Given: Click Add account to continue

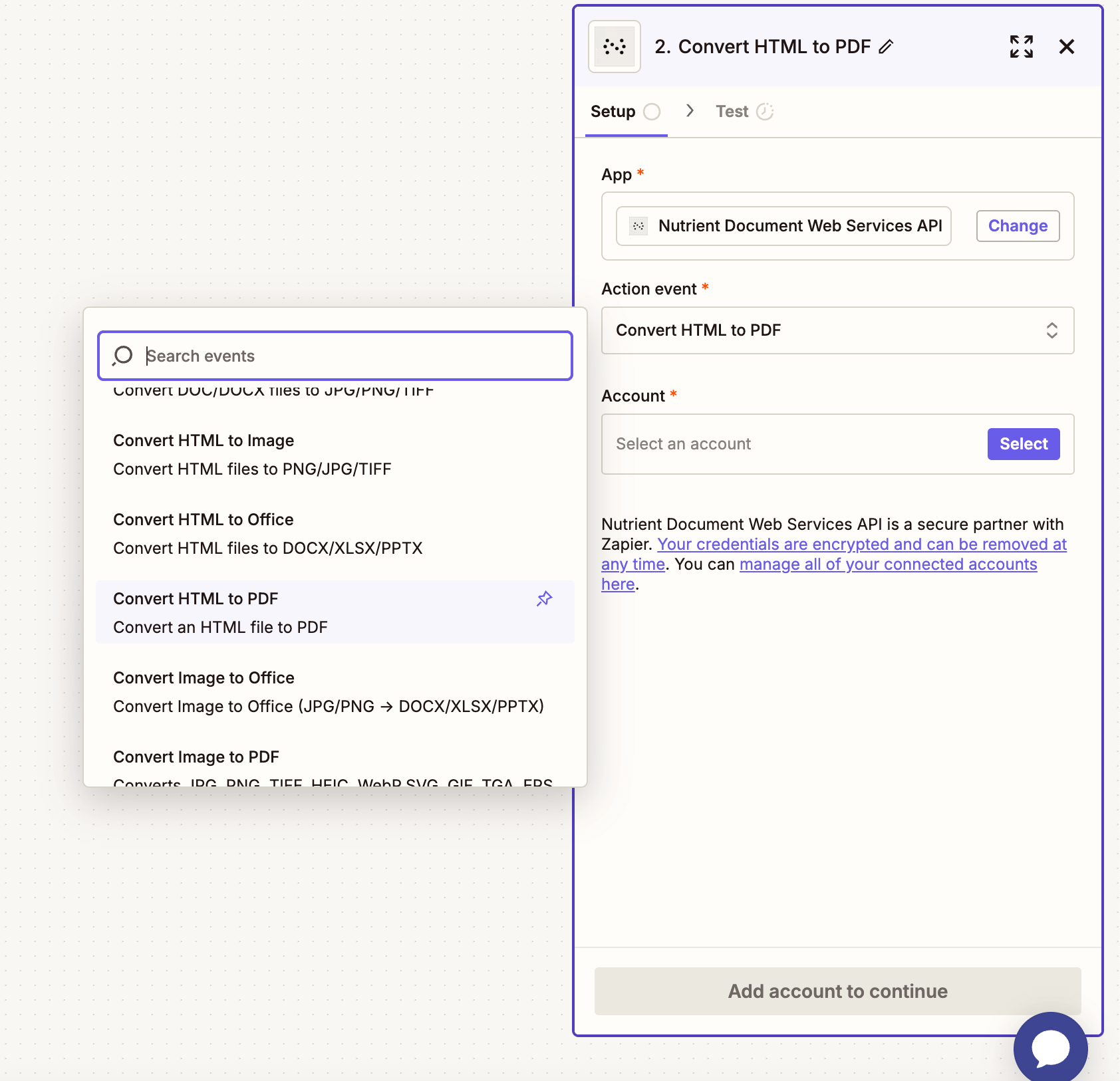Looking at the screenshot, I should 837,991.
